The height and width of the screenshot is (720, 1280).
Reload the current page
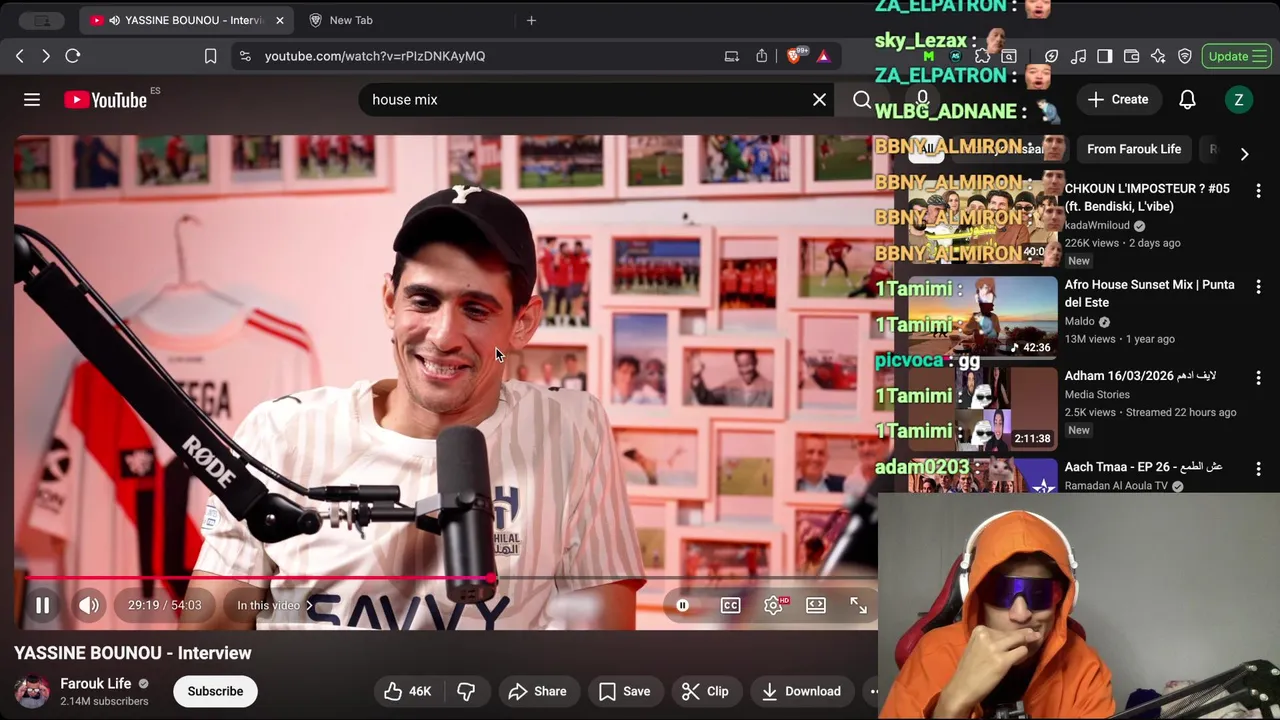point(73,56)
